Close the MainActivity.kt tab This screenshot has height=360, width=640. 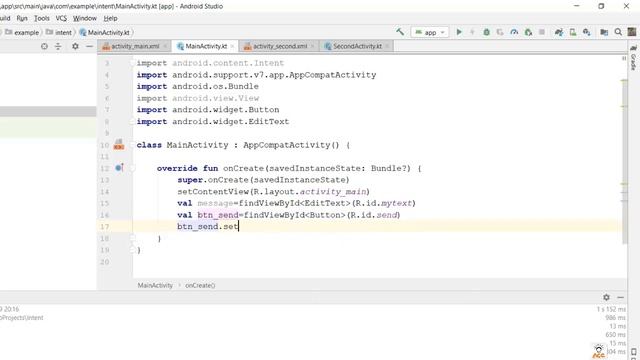(x=232, y=47)
